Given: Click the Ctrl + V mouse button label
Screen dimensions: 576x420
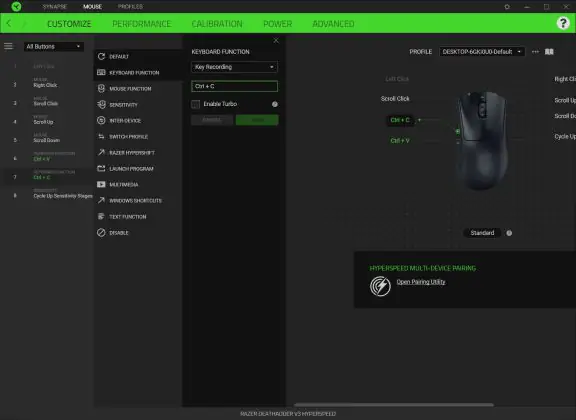Looking at the screenshot, I should (400, 141).
